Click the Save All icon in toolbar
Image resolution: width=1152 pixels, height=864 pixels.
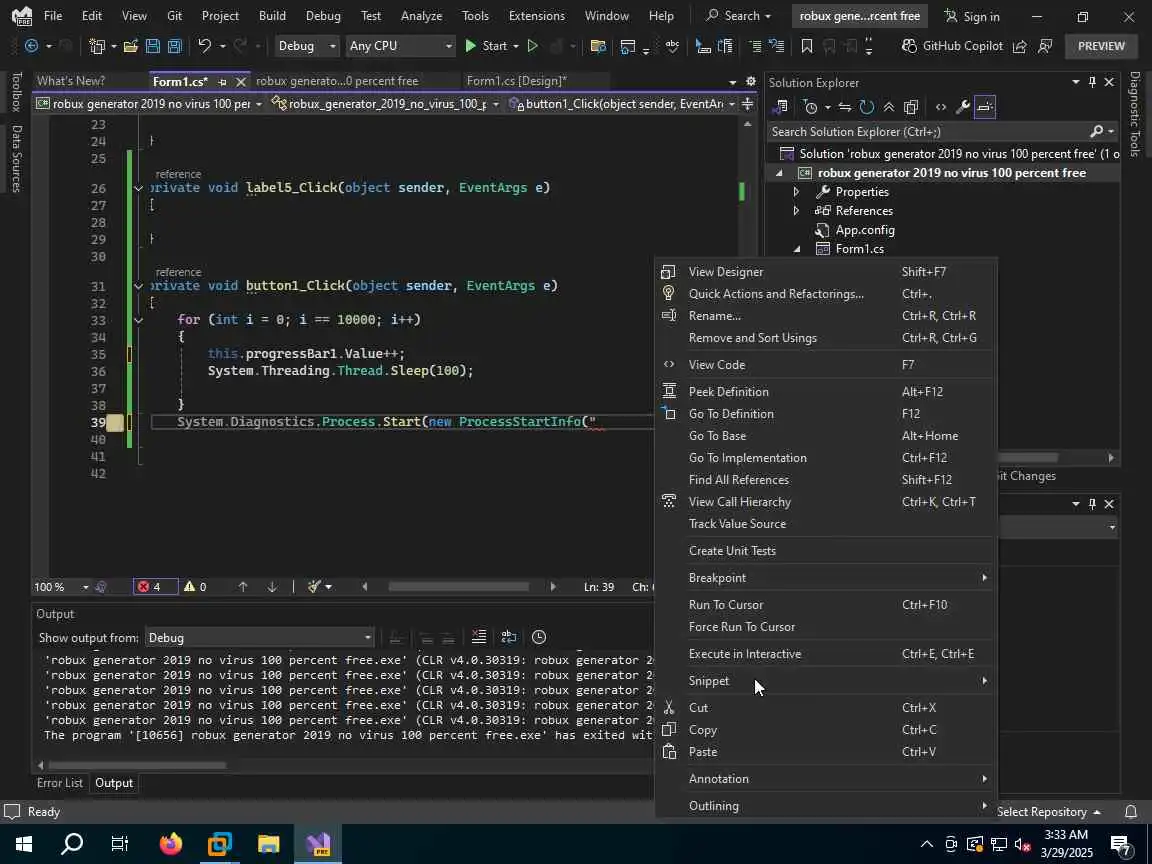point(175,46)
